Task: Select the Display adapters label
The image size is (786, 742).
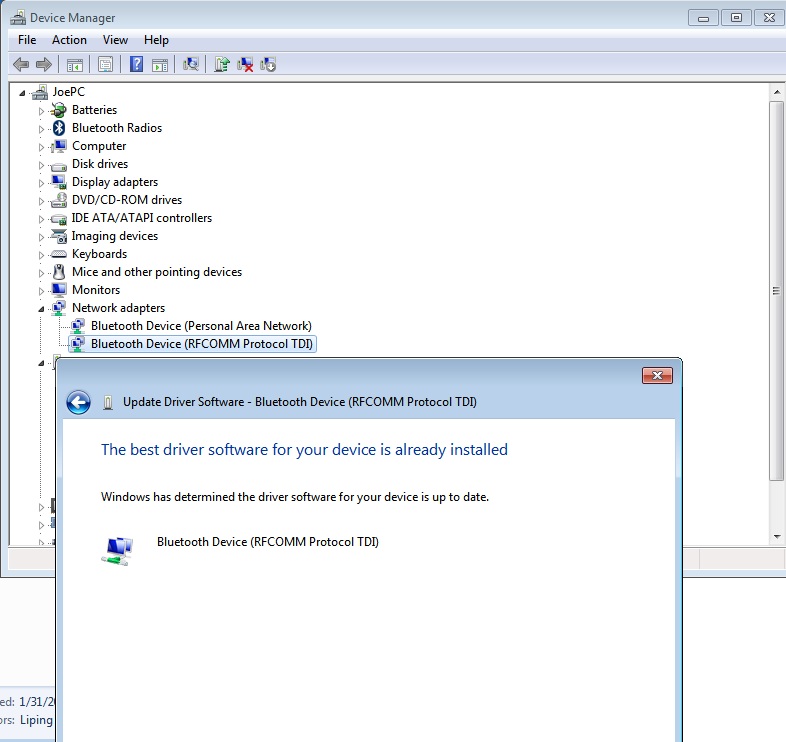Action: [115, 182]
